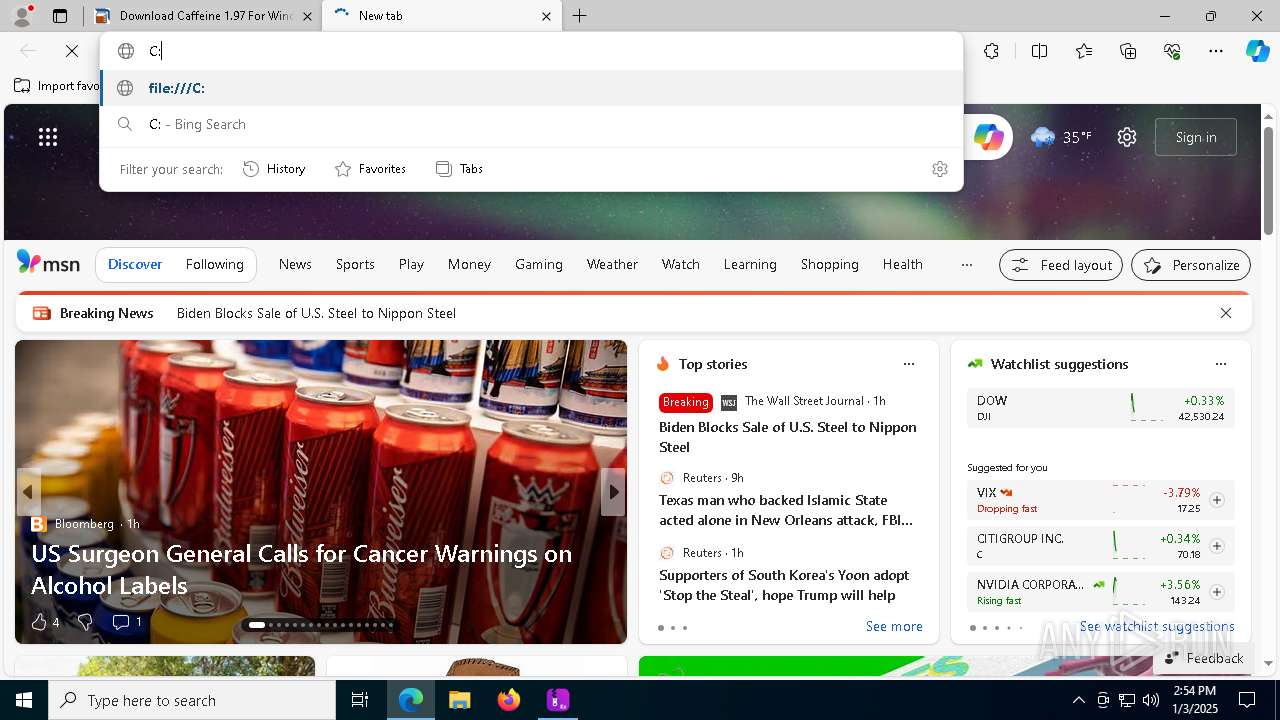
Task: Select the Discover feed tab
Action: pos(135,265)
